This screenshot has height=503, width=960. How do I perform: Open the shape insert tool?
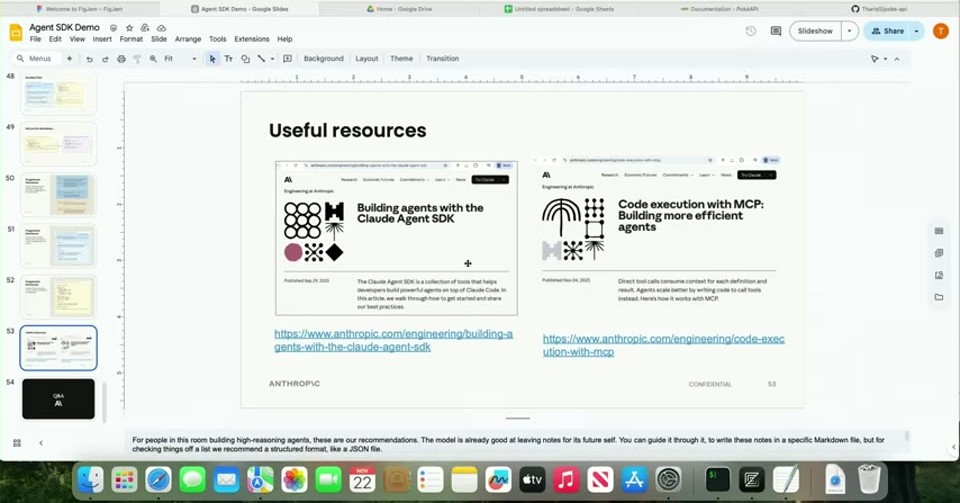click(245, 59)
